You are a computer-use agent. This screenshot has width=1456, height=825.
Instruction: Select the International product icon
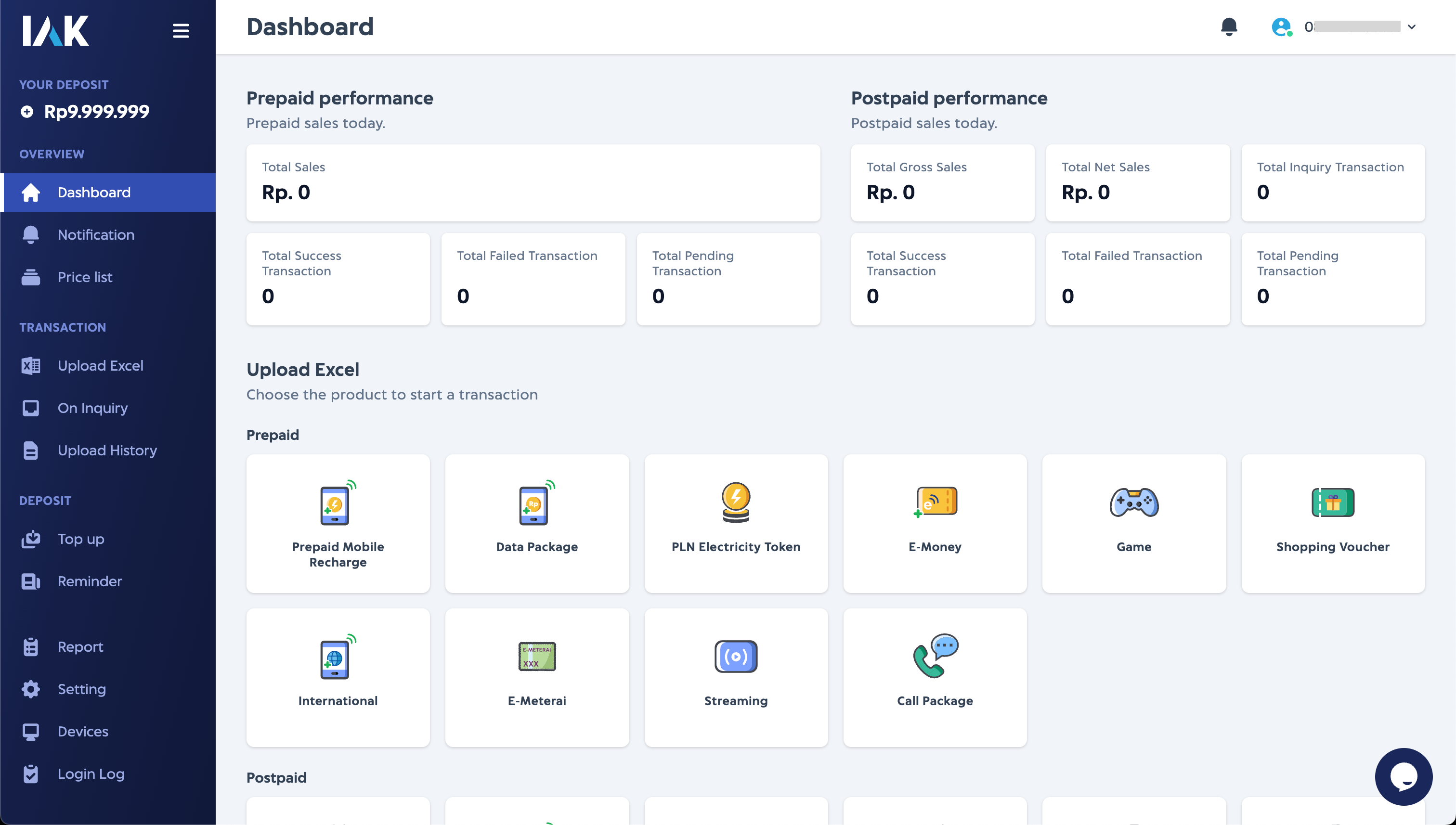(338, 656)
